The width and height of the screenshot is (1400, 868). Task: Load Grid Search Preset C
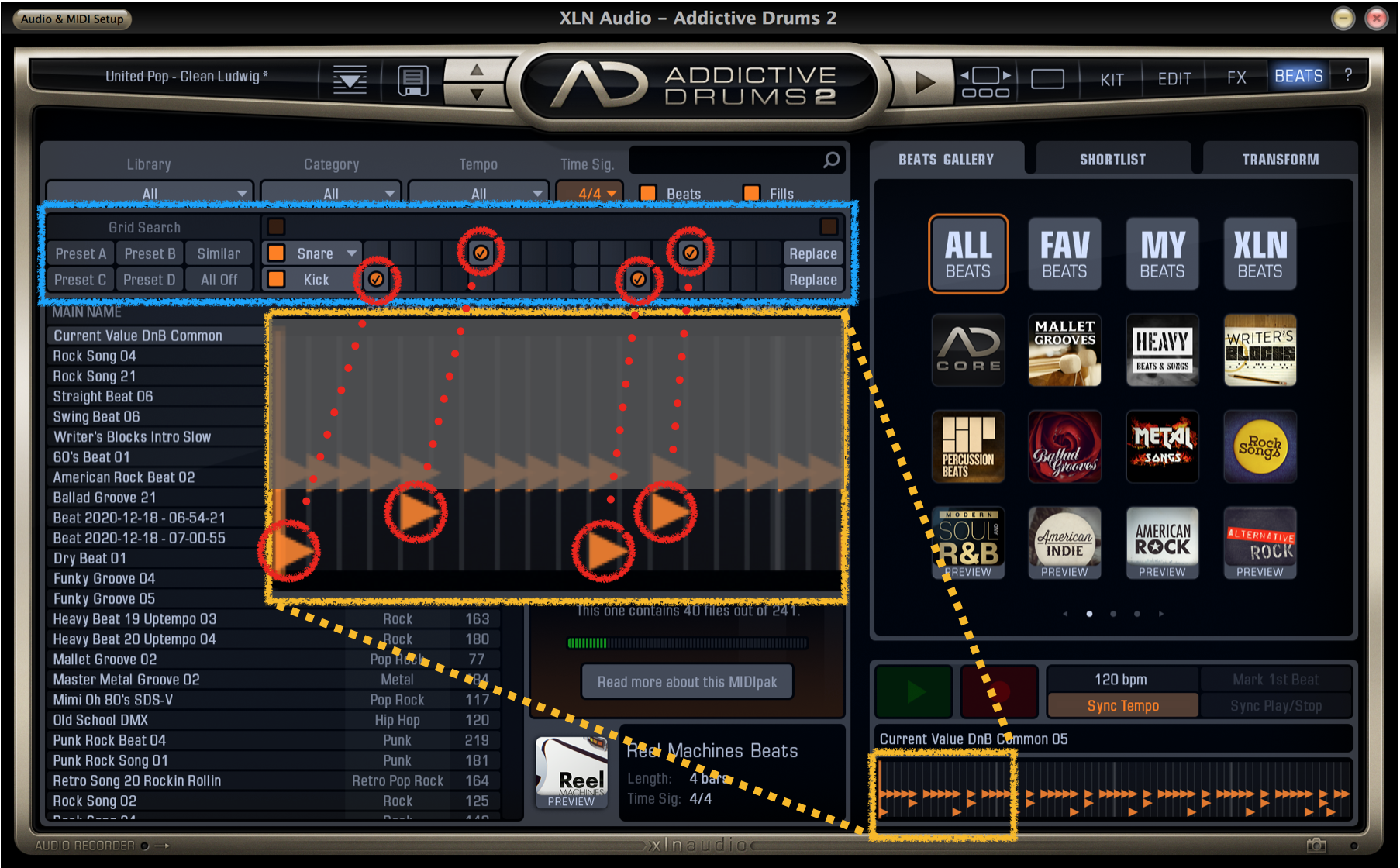click(x=81, y=280)
